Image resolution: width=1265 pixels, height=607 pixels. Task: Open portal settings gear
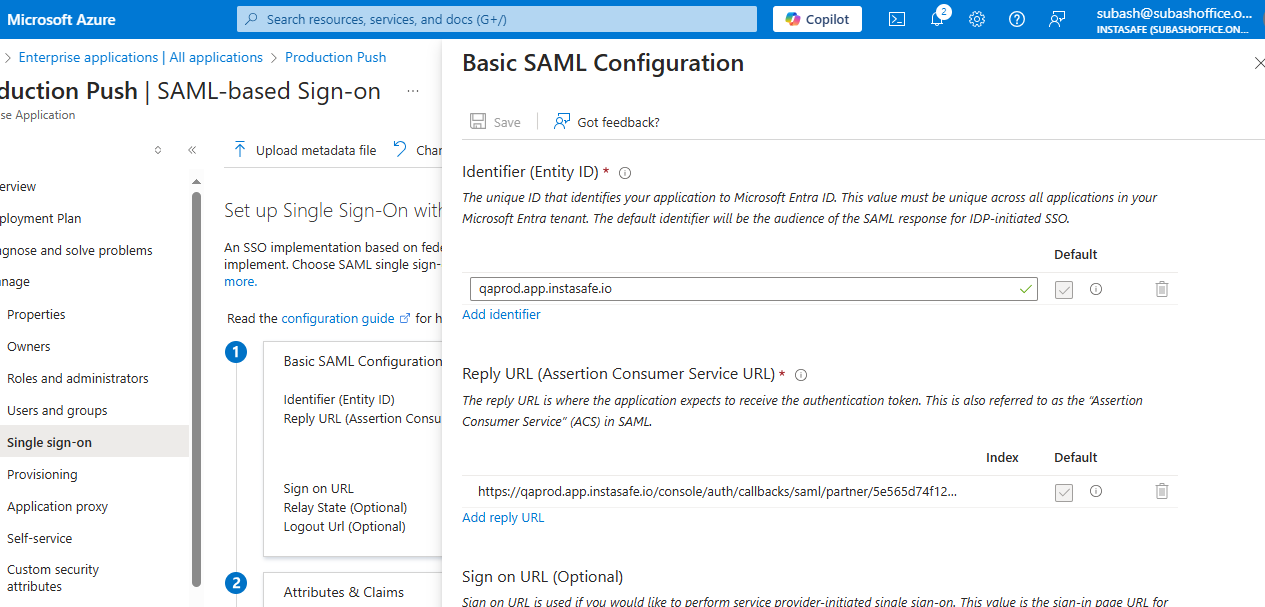[x=977, y=19]
